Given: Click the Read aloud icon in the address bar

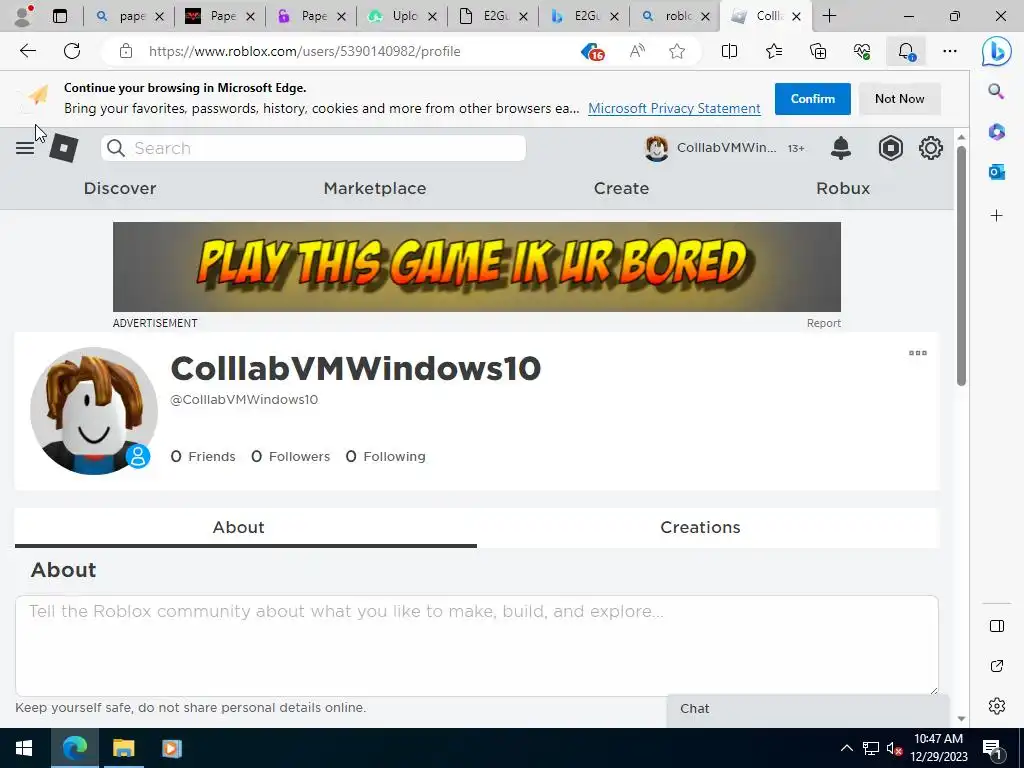Looking at the screenshot, I should 637,51.
